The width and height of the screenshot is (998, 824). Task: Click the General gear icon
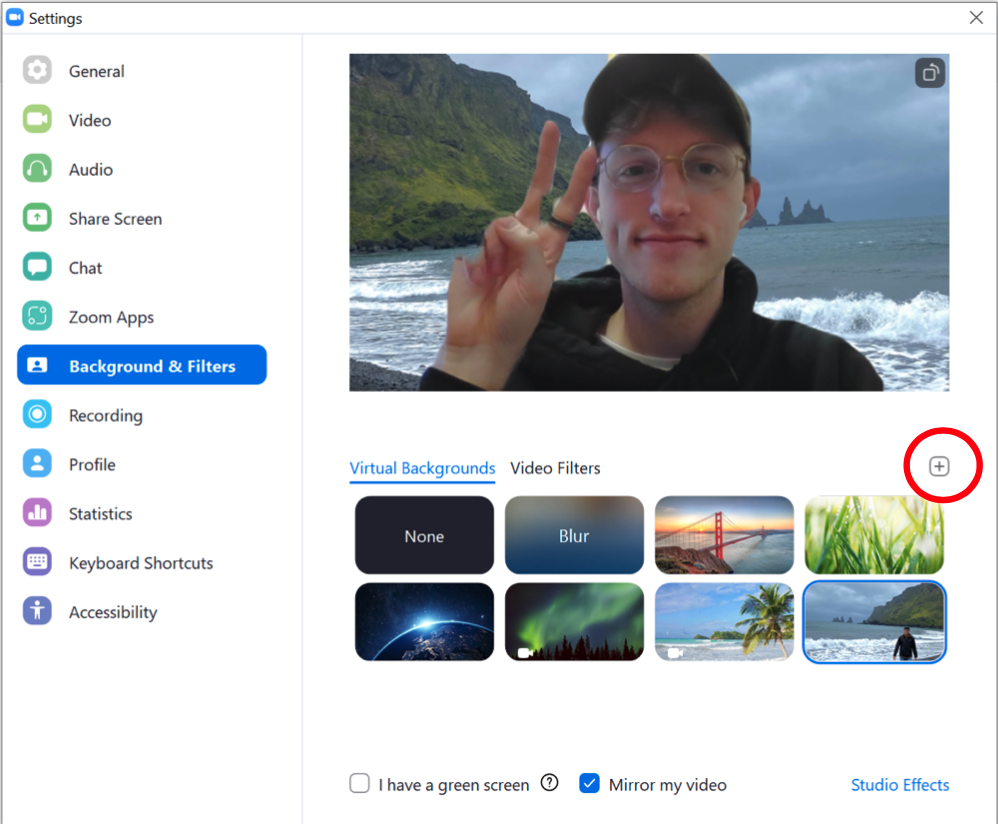37,70
